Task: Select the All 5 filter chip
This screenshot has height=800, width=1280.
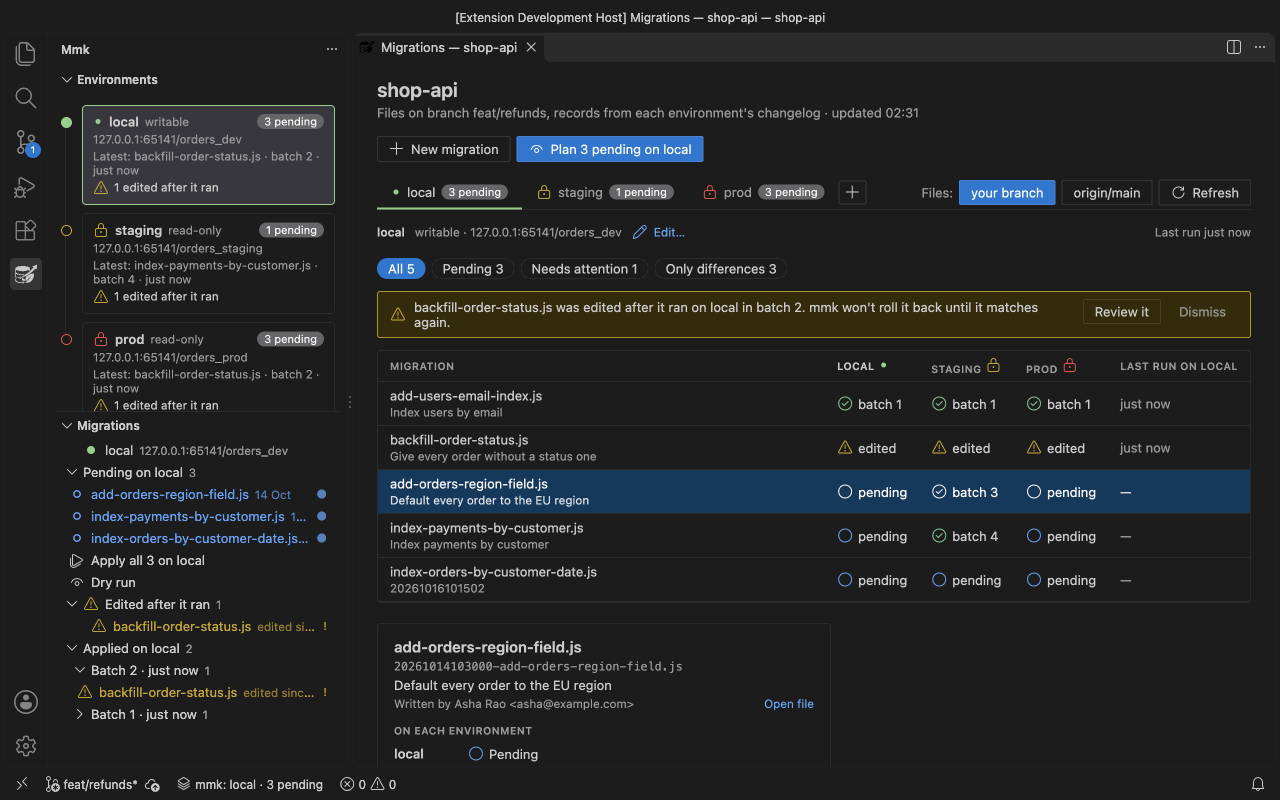Action: pos(401,269)
